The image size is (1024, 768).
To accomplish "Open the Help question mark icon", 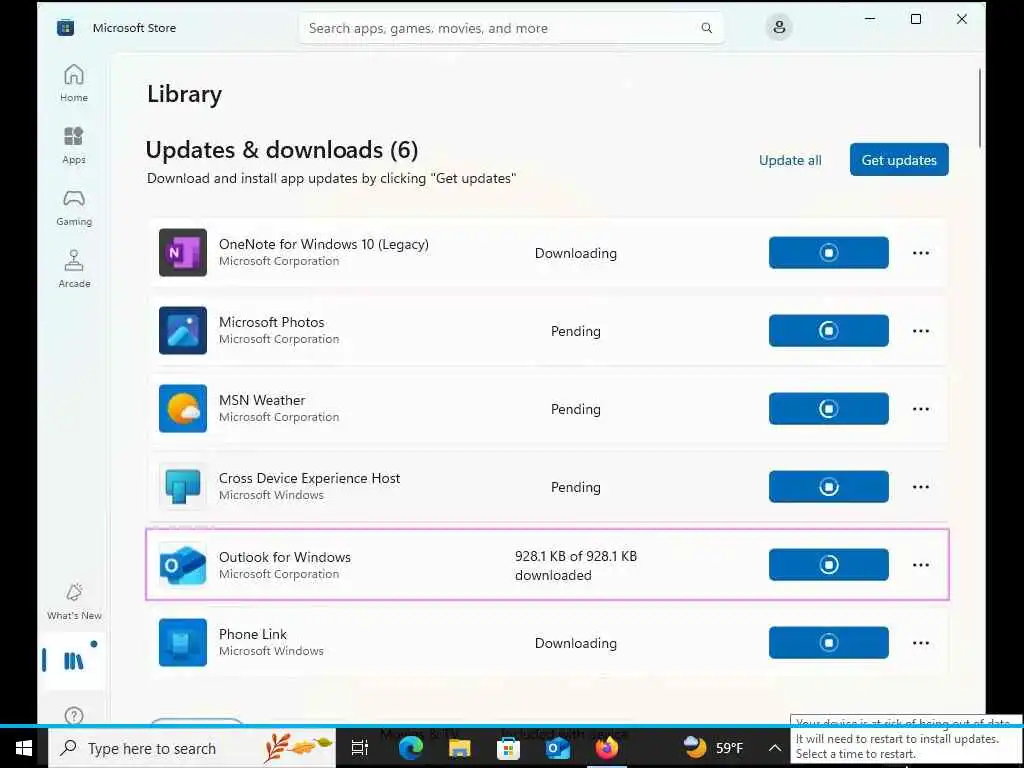I will tap(74, 715).
